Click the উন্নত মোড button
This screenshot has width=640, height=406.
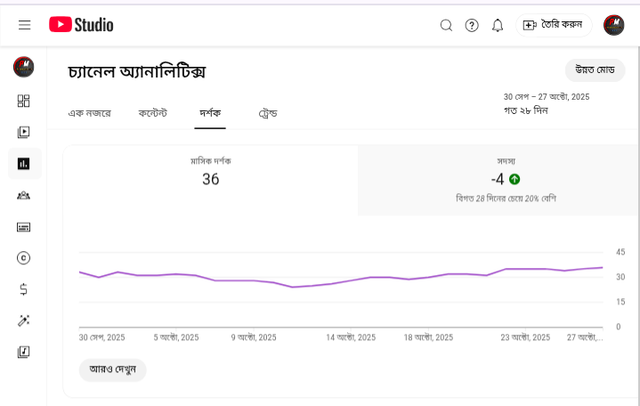tap(595, 70)
